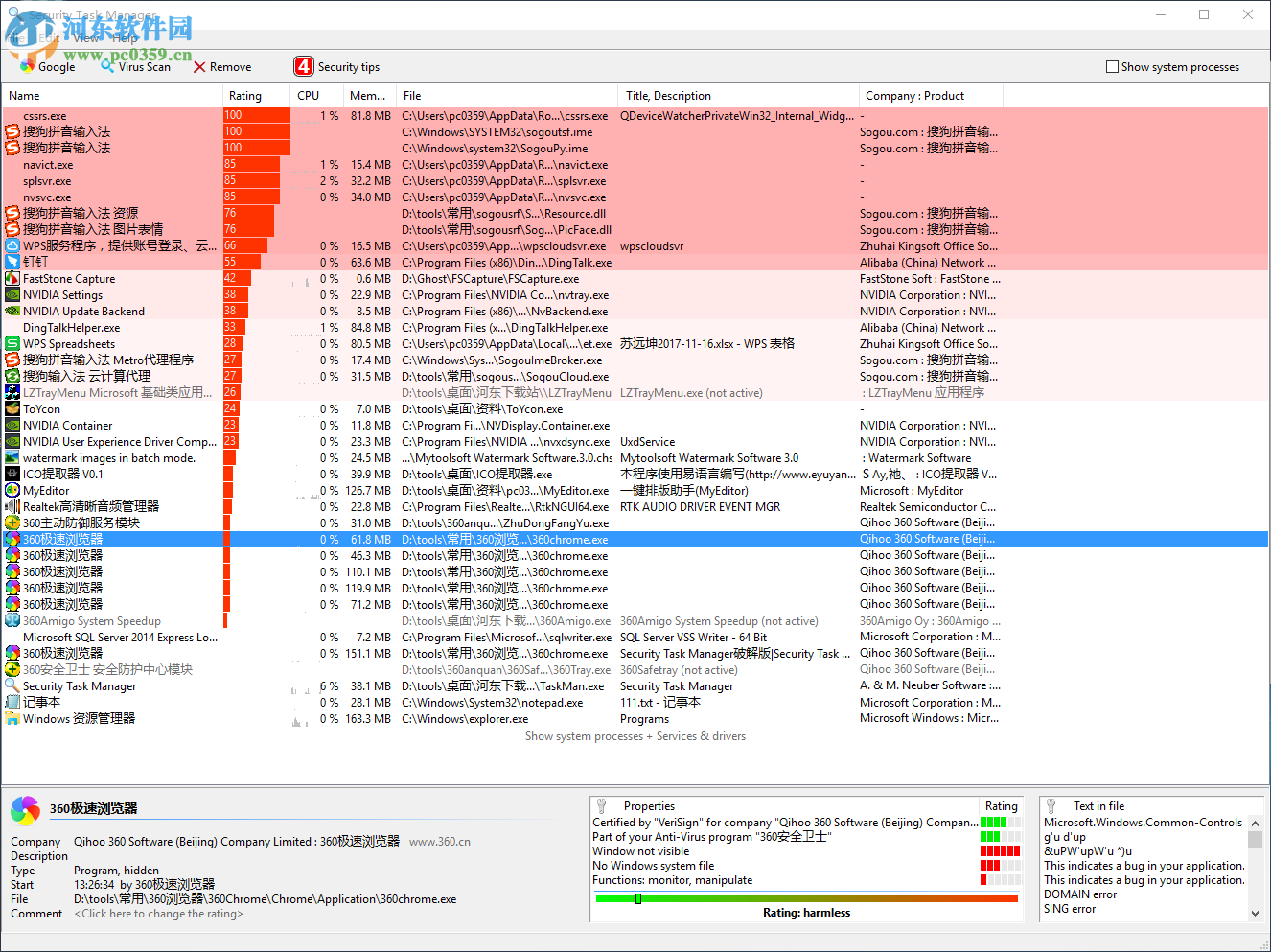
Task: Click the Rating harmless slider handle
Action: coord(637,898)
